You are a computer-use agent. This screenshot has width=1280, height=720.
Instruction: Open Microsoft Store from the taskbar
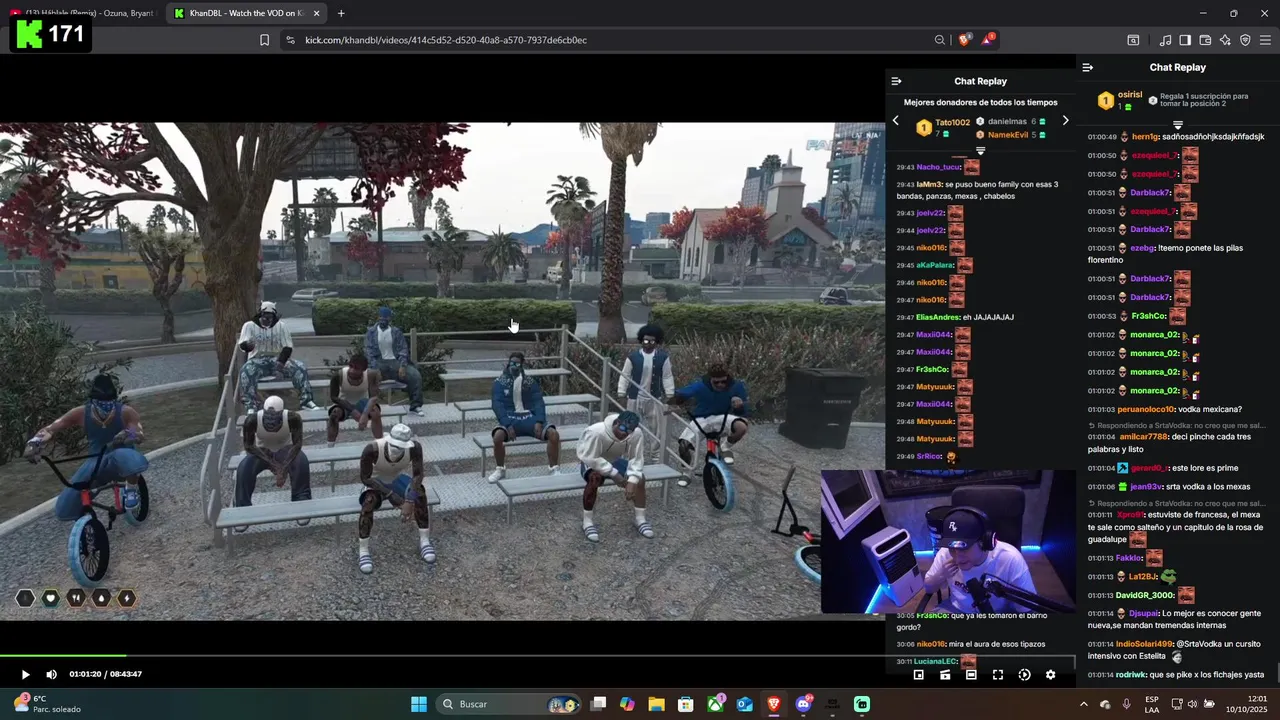coord(685,704)
